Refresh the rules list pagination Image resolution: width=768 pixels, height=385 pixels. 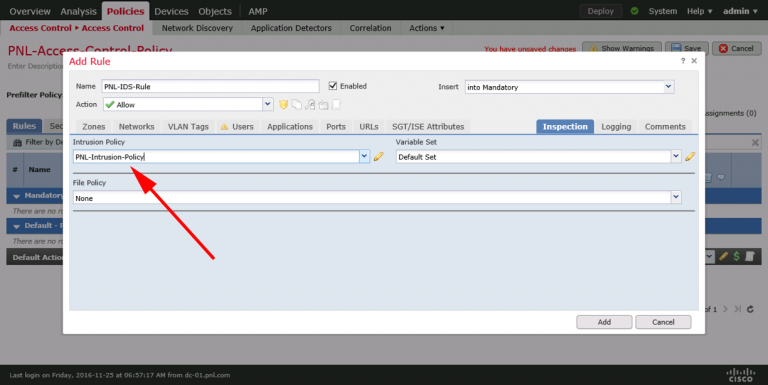750,309
